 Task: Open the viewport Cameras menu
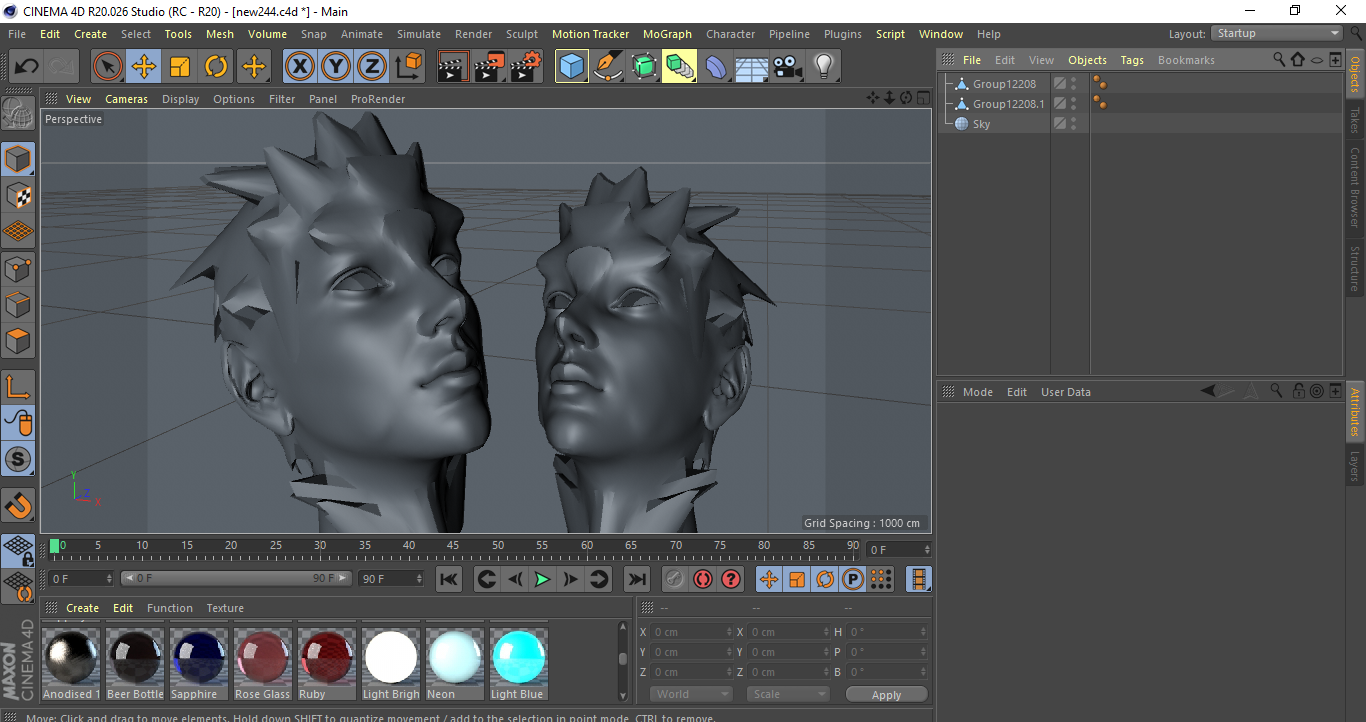[127, 99]
